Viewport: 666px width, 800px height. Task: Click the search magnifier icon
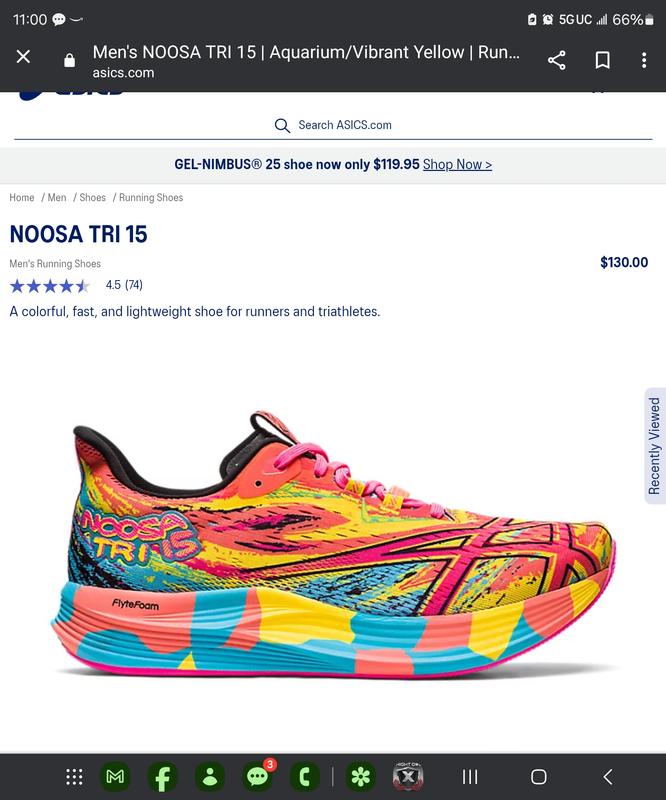[x=282, y=126]
